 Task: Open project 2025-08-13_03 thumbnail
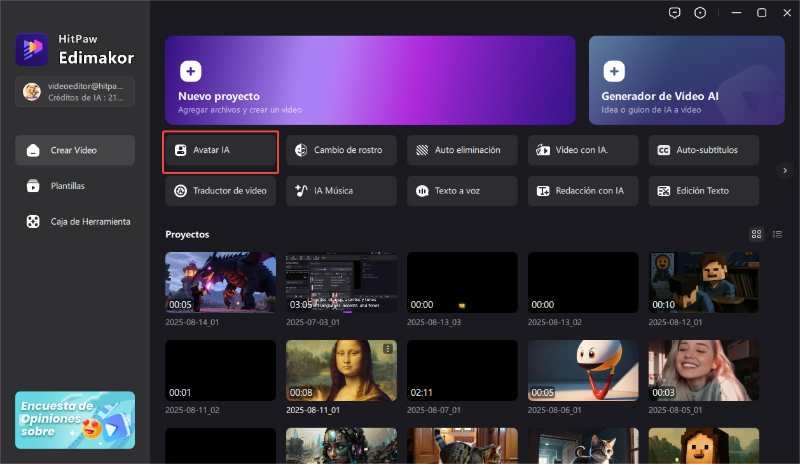(462, 282)
